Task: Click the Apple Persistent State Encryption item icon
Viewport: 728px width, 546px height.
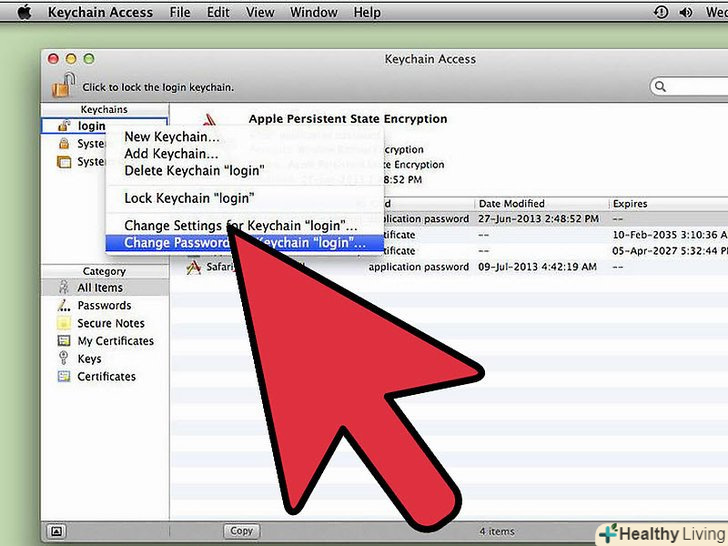Action: (x=209, y=120)
